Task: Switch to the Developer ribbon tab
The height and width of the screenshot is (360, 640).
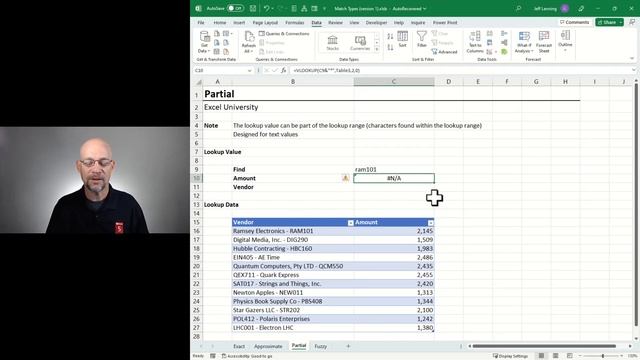Action: 376,22
